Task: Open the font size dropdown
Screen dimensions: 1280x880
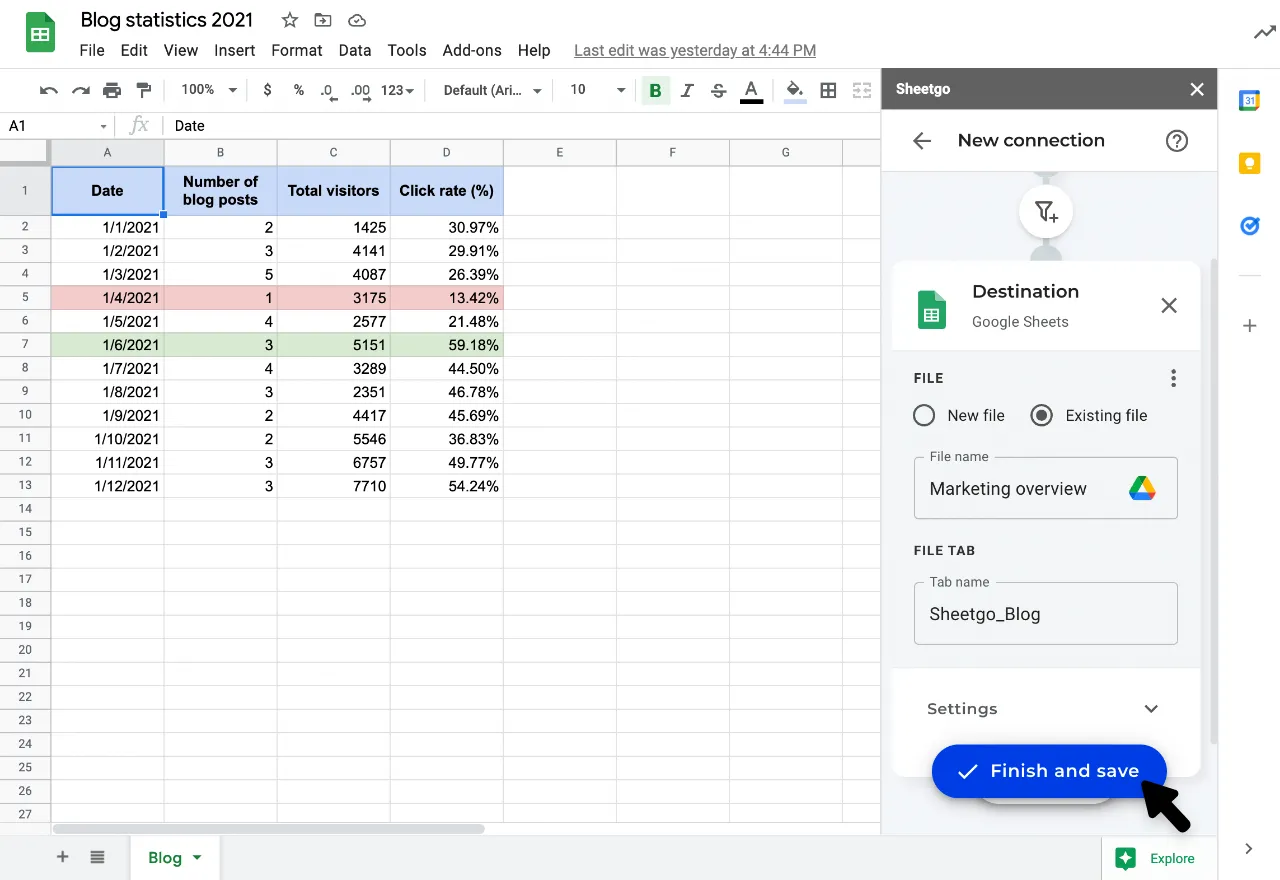Action: tap(597, 90)
